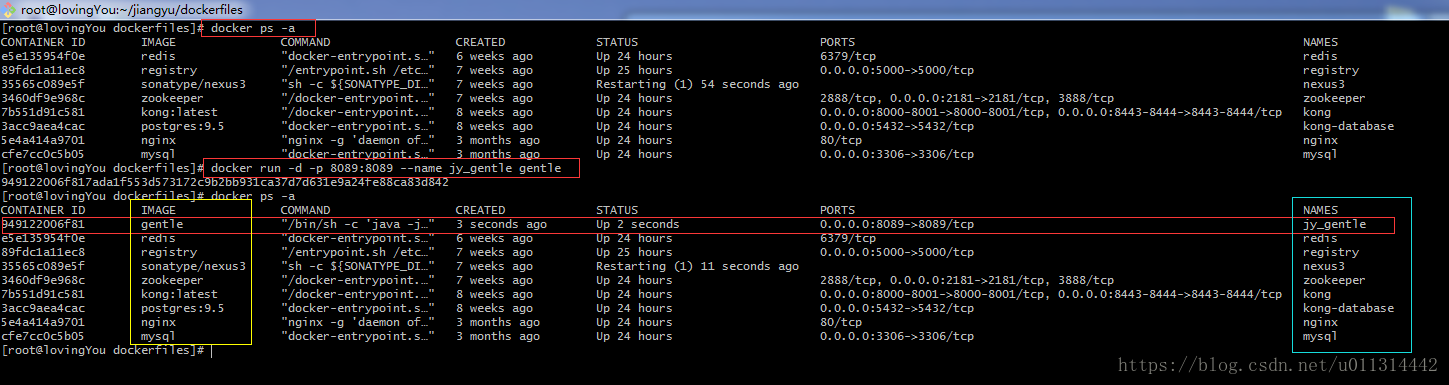Click the gentle image name cell
Viewport: 1449px width, 385px height.
click(x=162, y=224)
